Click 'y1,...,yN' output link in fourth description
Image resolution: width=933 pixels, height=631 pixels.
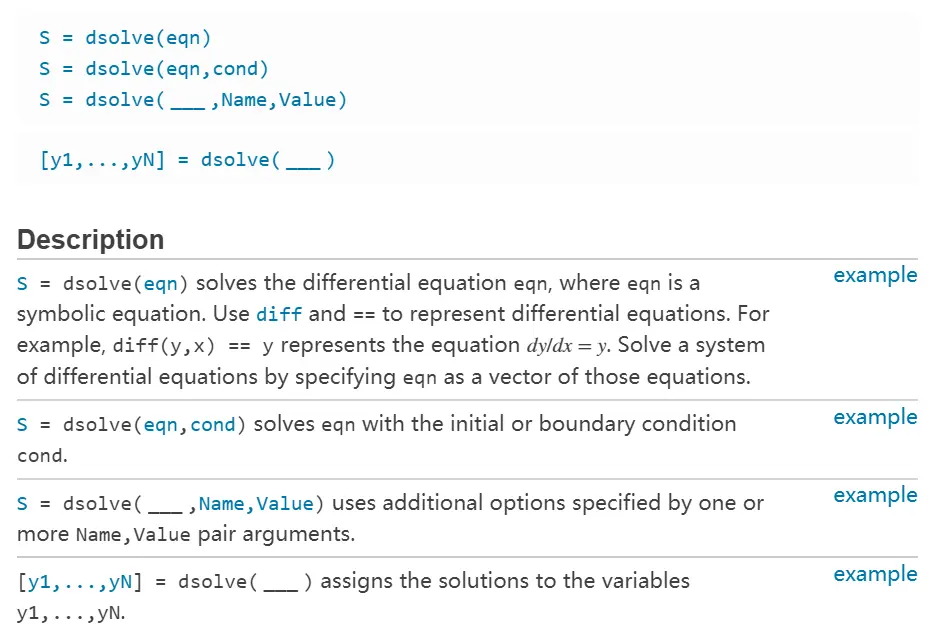(x=80, y=582)
